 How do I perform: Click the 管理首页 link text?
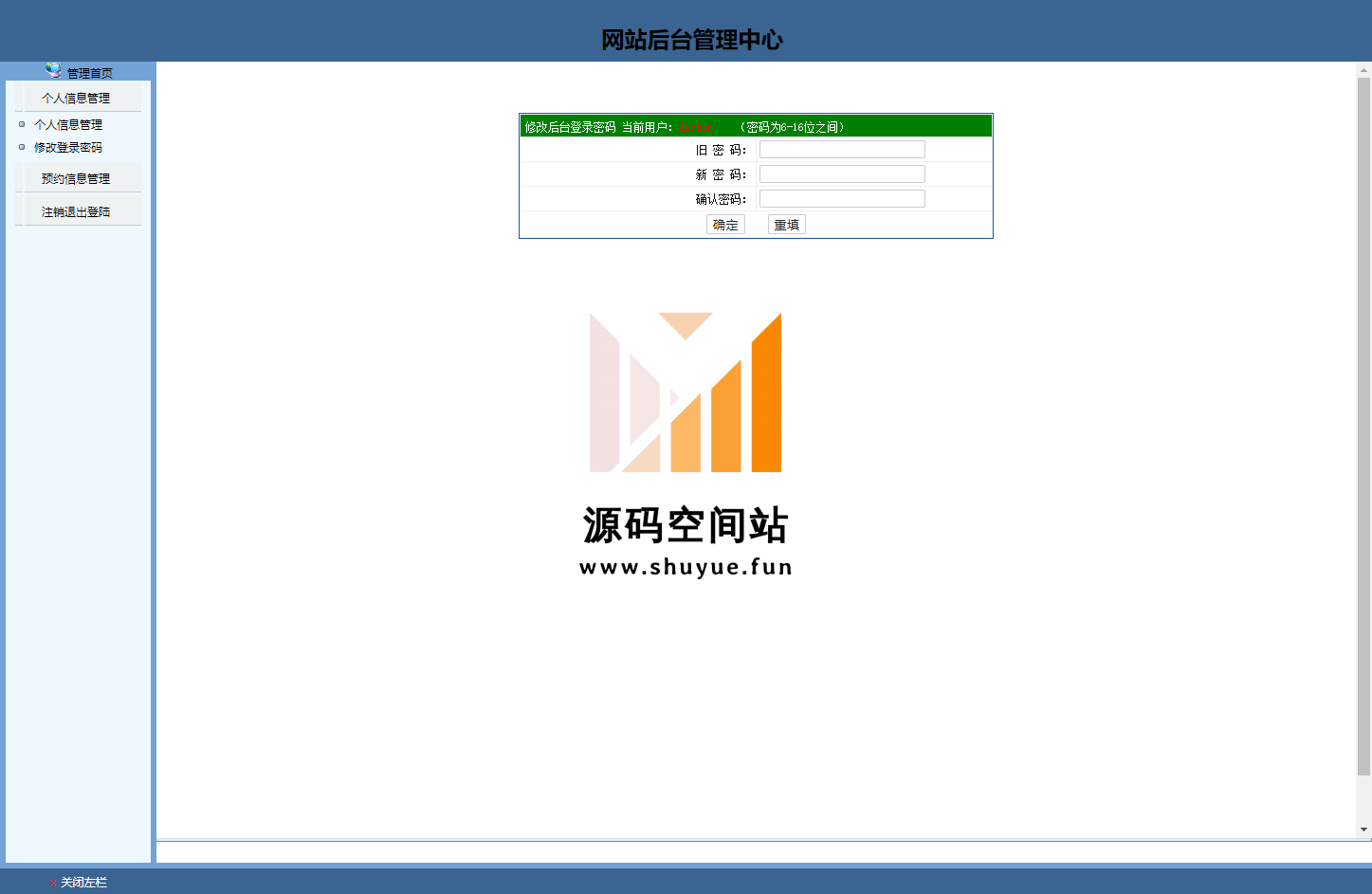point(90,73)
